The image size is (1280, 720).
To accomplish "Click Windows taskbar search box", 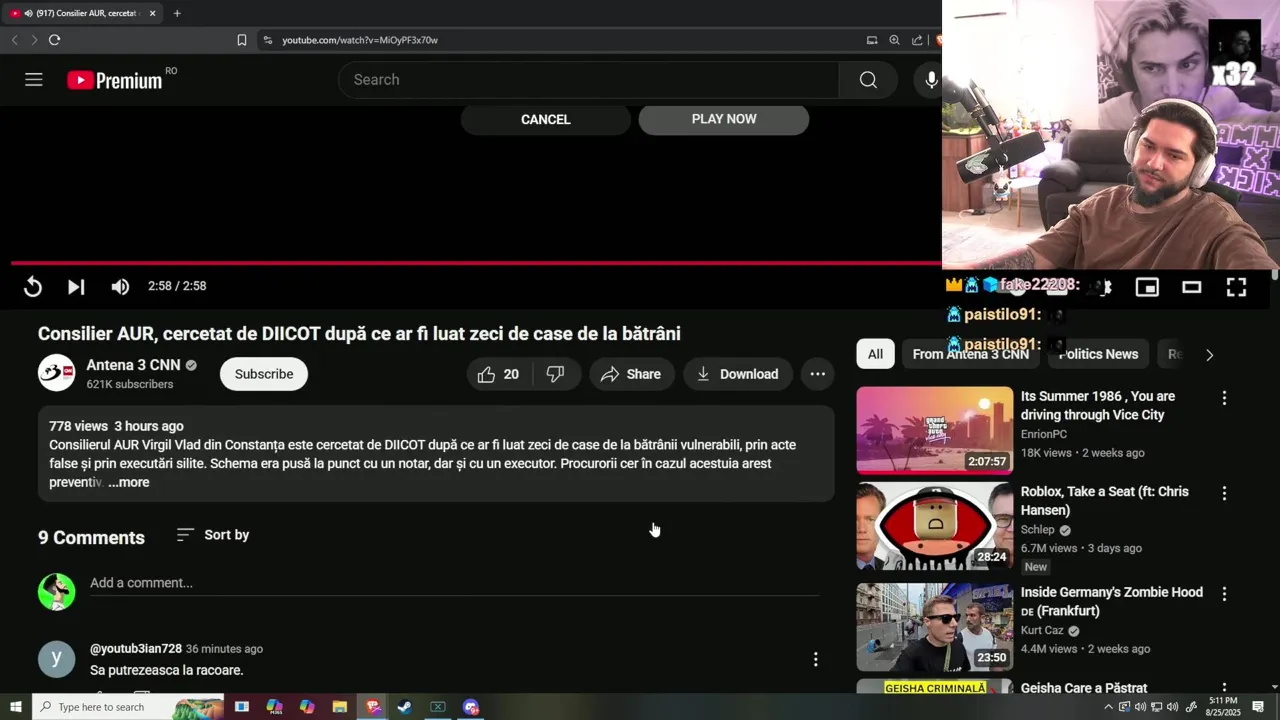I will 128,707.
